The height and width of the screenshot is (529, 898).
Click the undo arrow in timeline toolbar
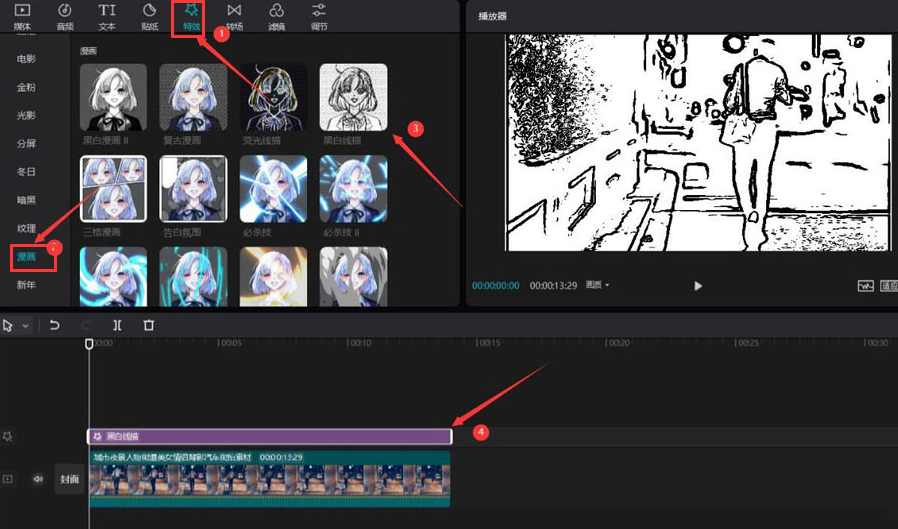(x=55, y=325)
